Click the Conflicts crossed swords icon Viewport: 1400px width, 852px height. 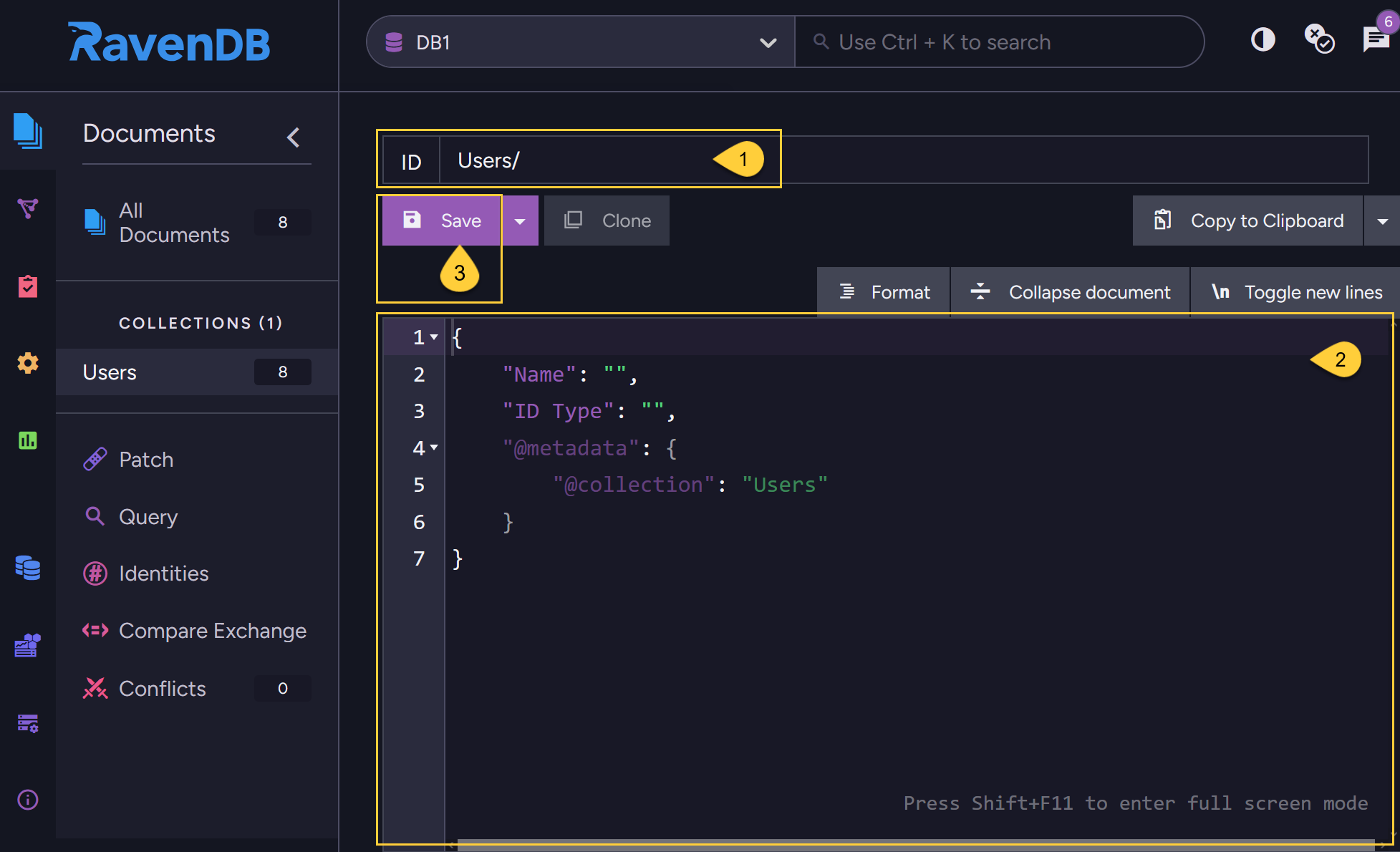(95, 688)
